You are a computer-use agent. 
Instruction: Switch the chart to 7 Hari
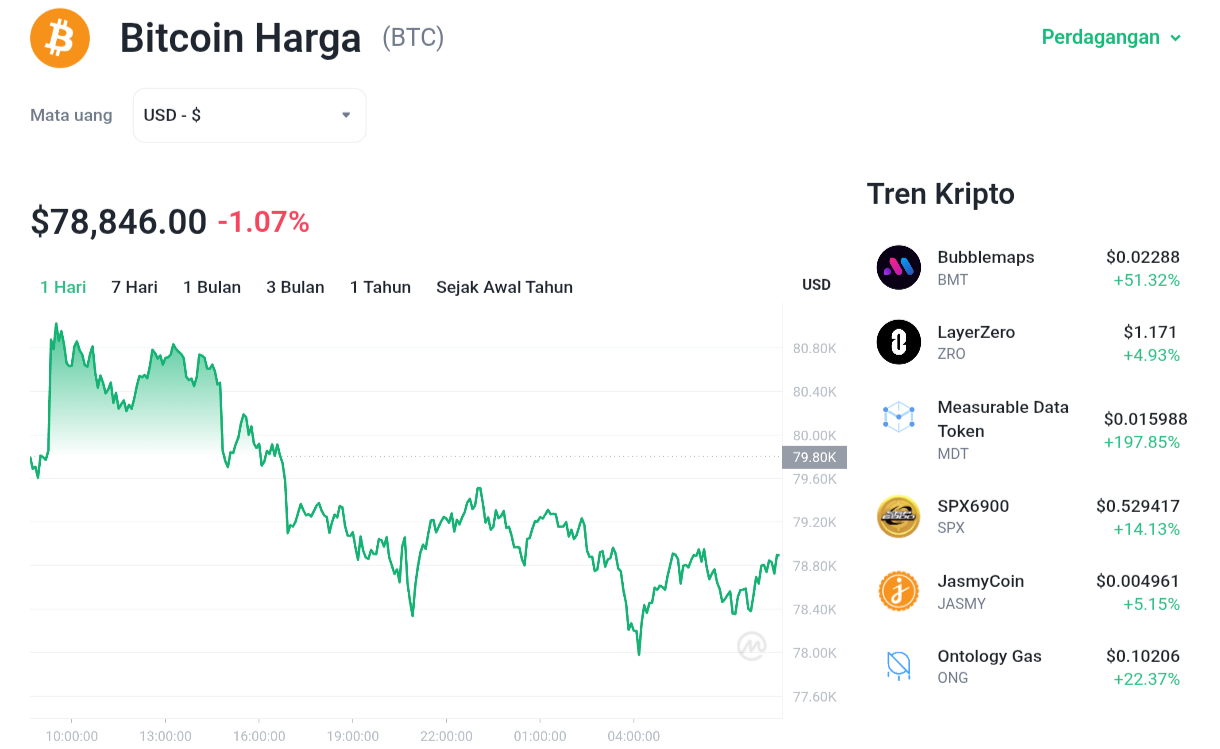[135, 287]
